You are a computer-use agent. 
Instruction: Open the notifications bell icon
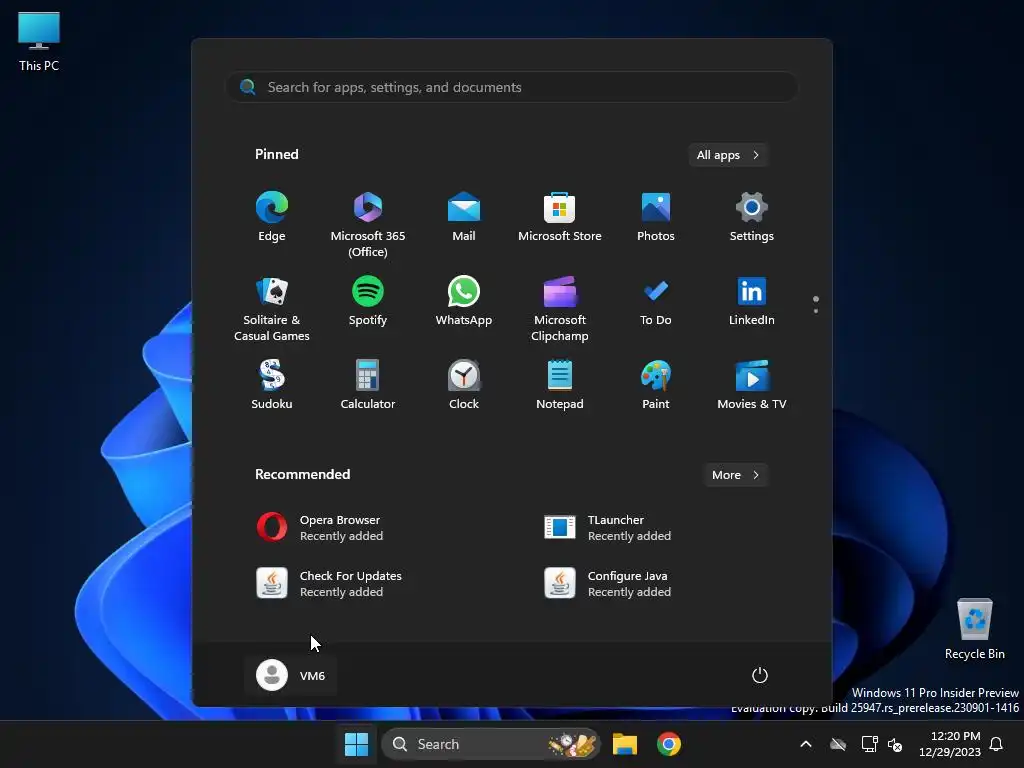coord(997,744)
